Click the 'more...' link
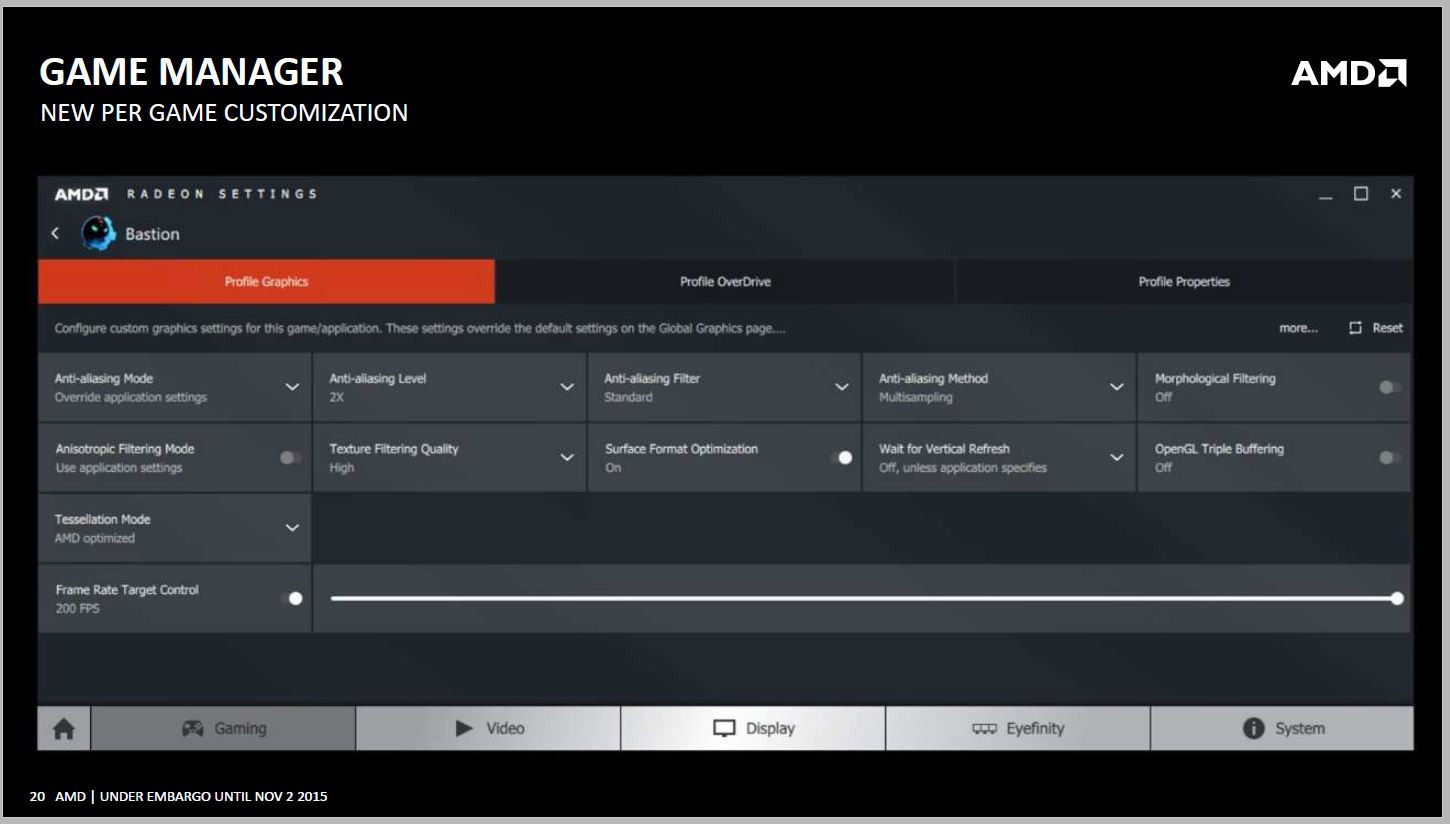 1298,328
